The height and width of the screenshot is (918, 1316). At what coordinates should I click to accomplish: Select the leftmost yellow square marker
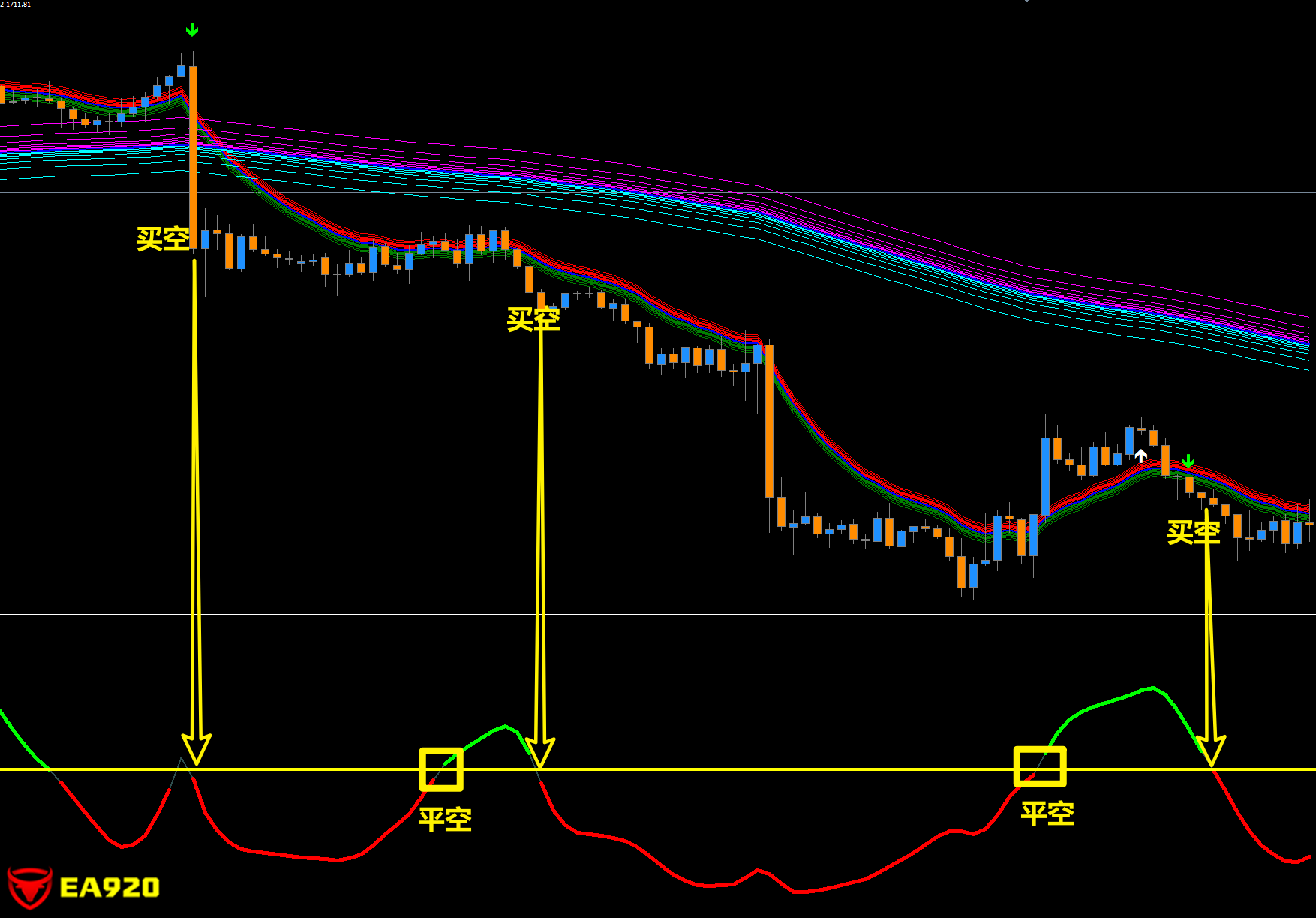click(x=441, y=769)
